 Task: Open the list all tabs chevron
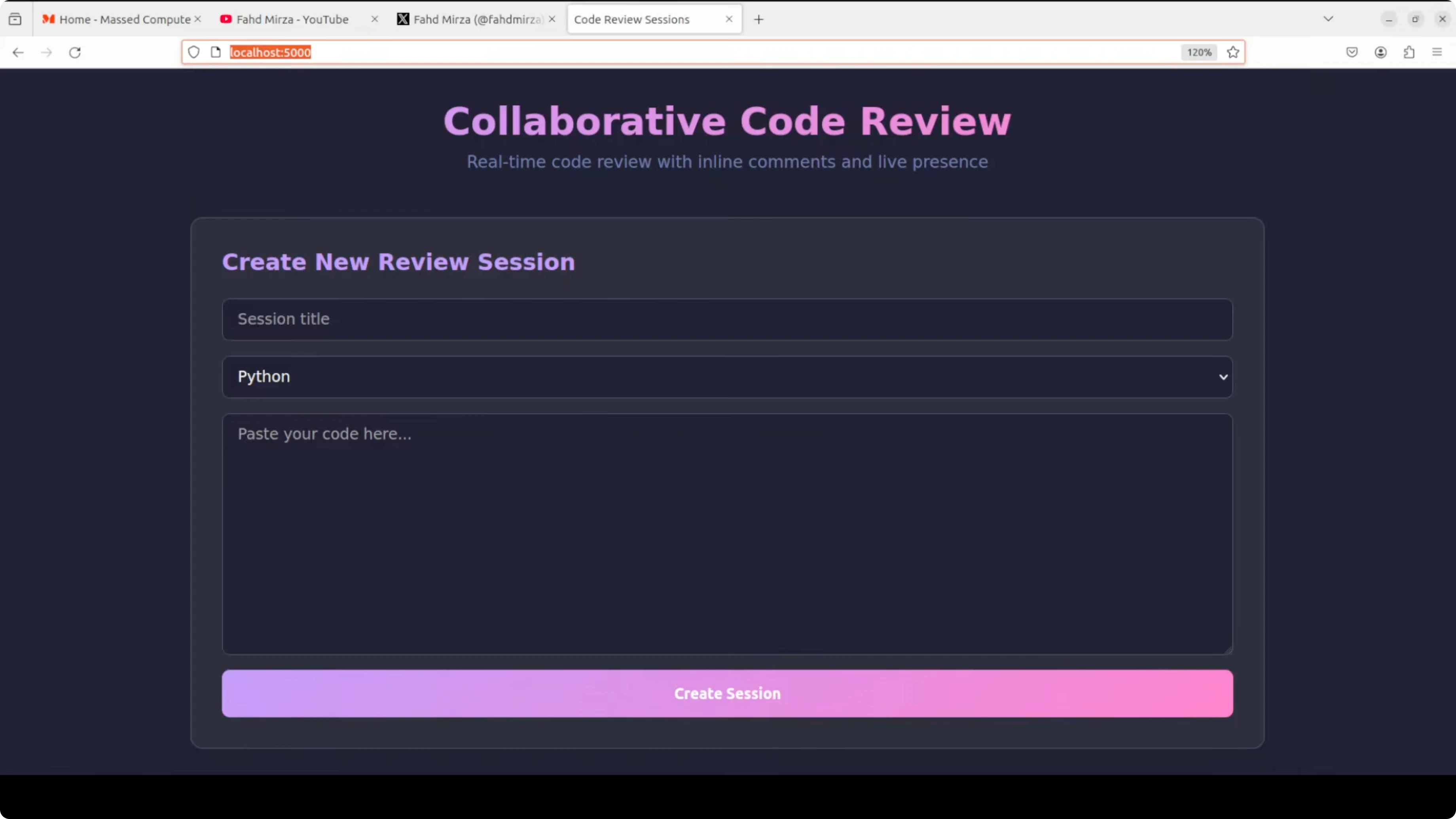coord(1328,19)
